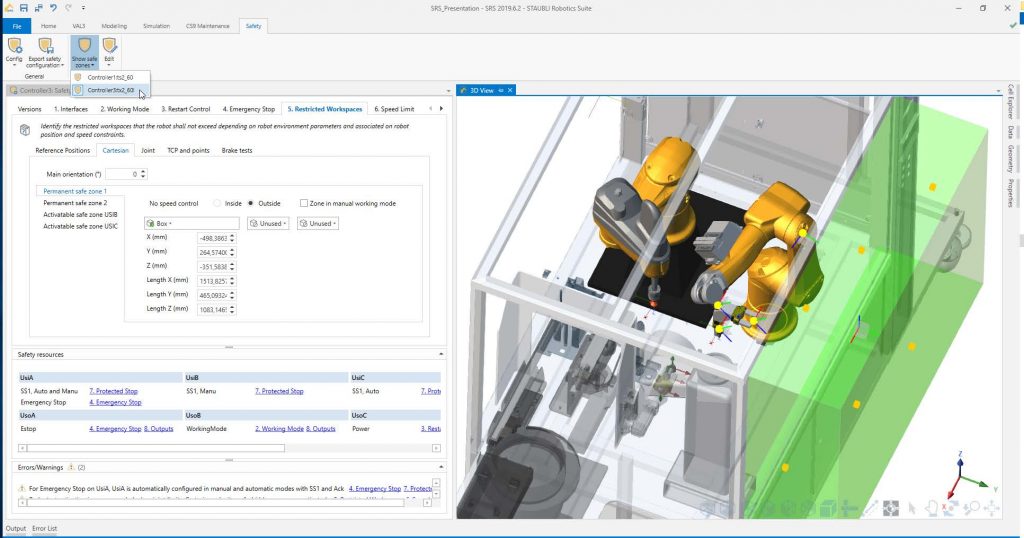Open the Show safe zones dropdown

coord(84,52)
